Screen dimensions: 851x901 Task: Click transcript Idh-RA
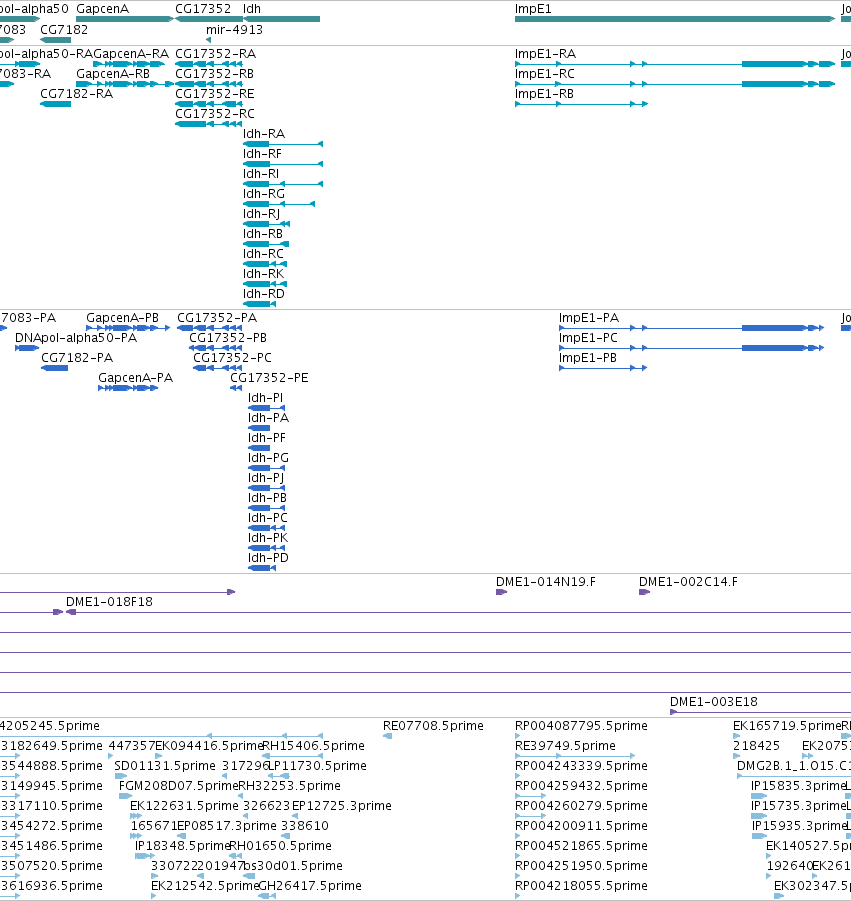[264, 134]
